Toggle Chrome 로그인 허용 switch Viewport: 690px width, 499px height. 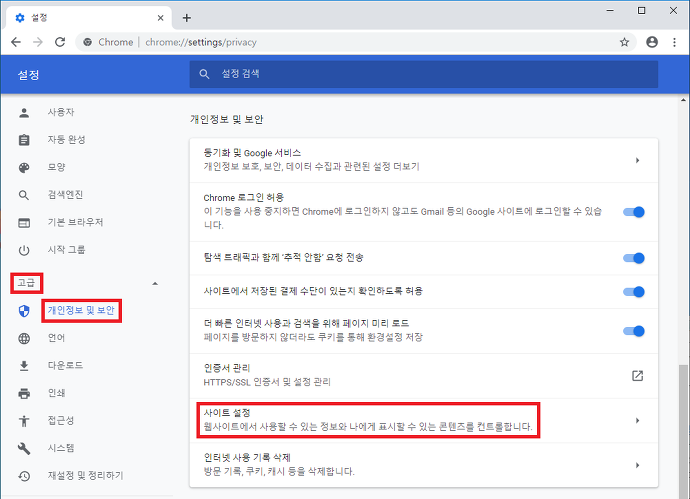pyautogui.click(x=634, y=212)
